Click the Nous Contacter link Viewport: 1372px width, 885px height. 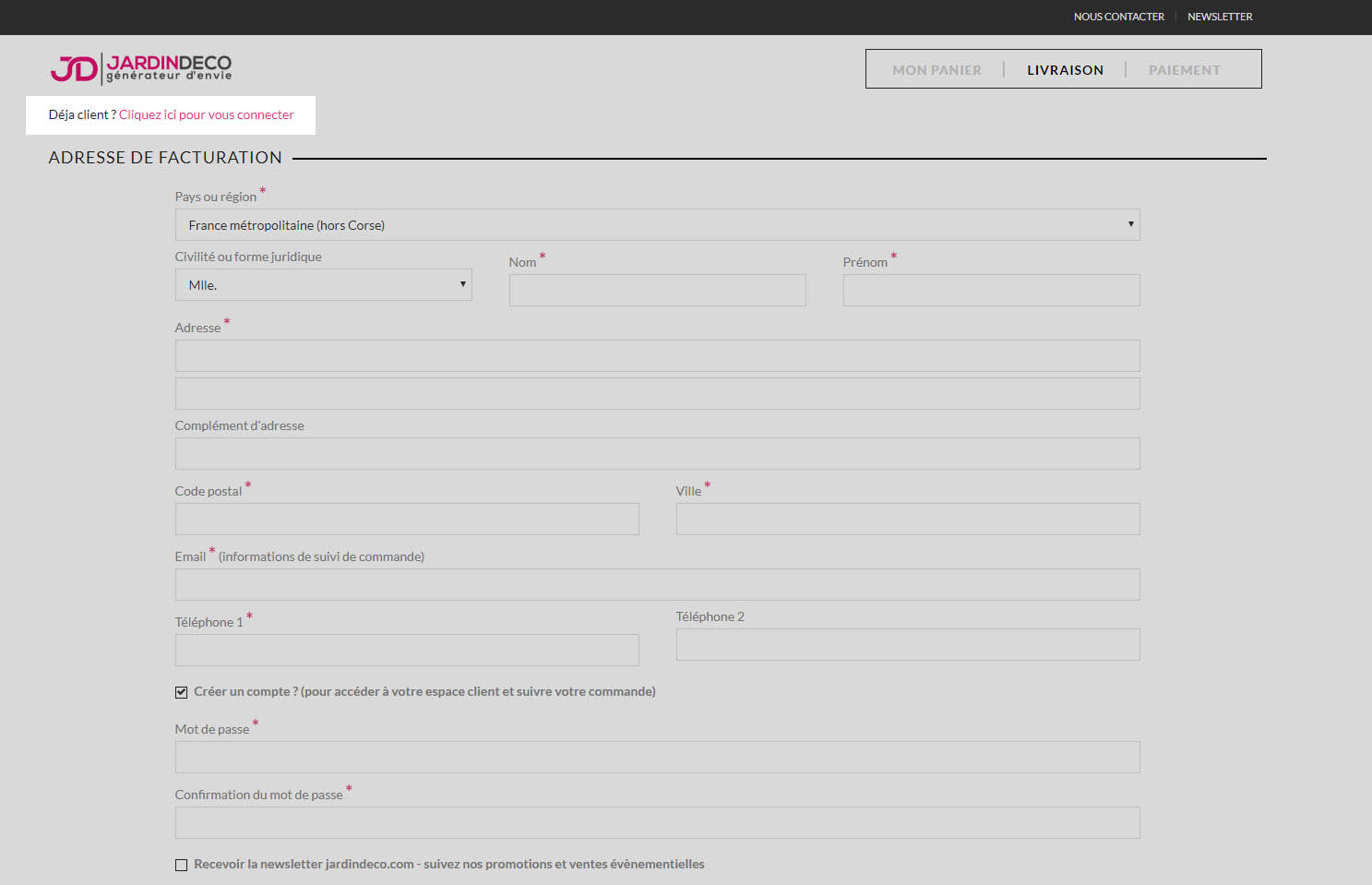(1118, 17)
